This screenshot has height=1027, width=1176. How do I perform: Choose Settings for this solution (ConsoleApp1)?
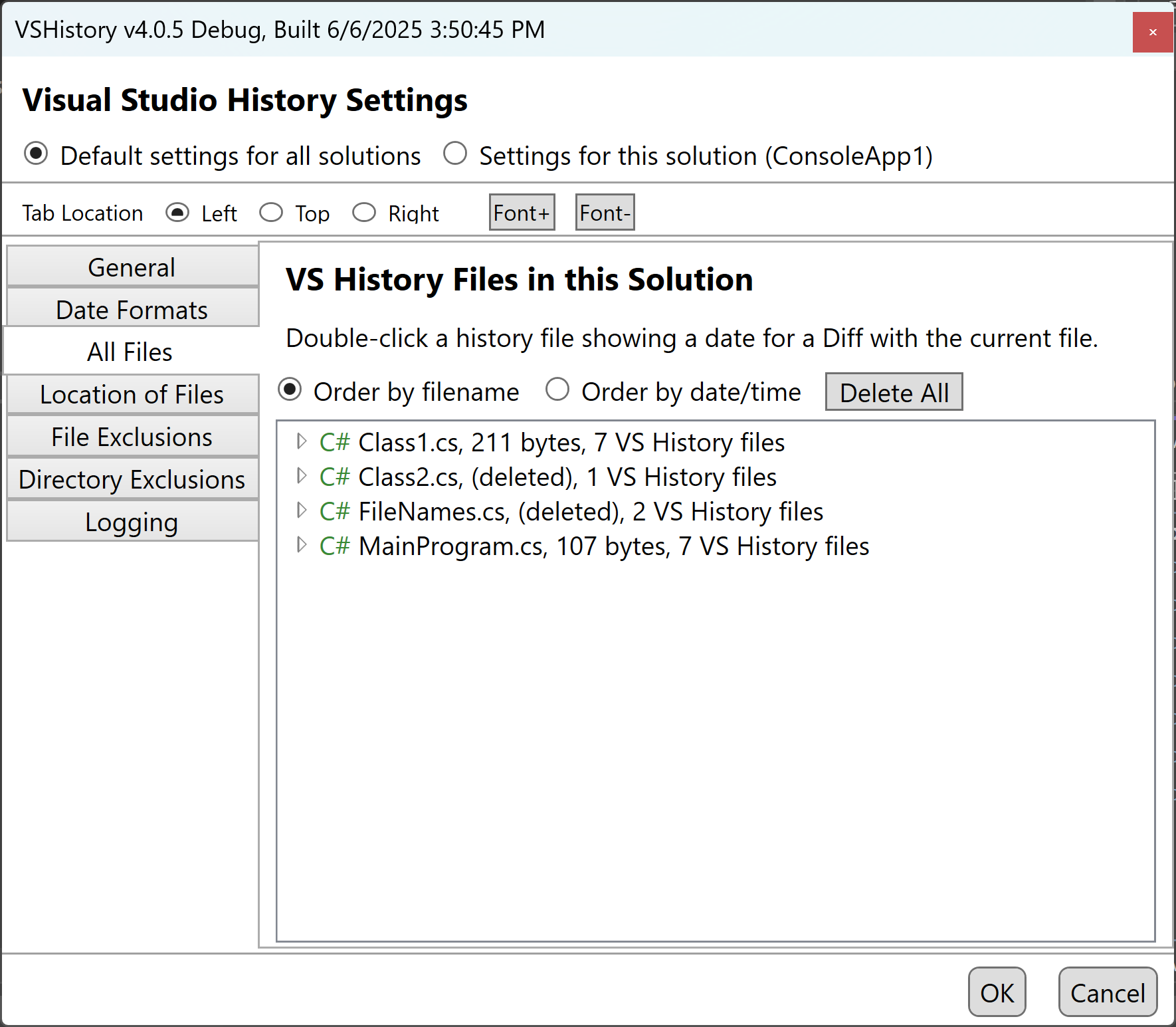click(456, 154)
